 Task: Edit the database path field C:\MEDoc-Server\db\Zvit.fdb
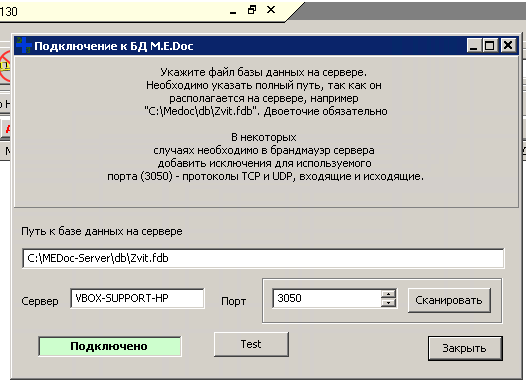pos(263,258)
